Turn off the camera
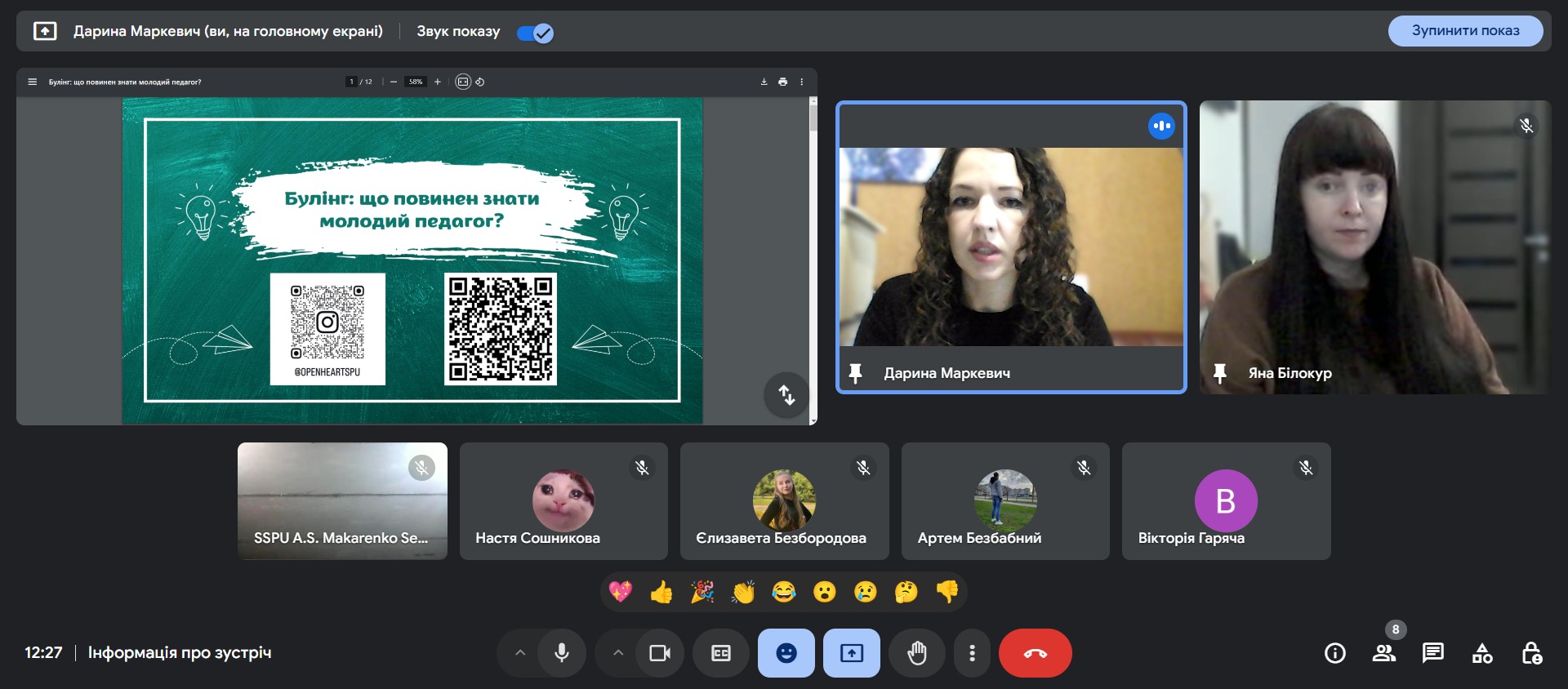Screen dimensions: 1568x689 point(660,653)
